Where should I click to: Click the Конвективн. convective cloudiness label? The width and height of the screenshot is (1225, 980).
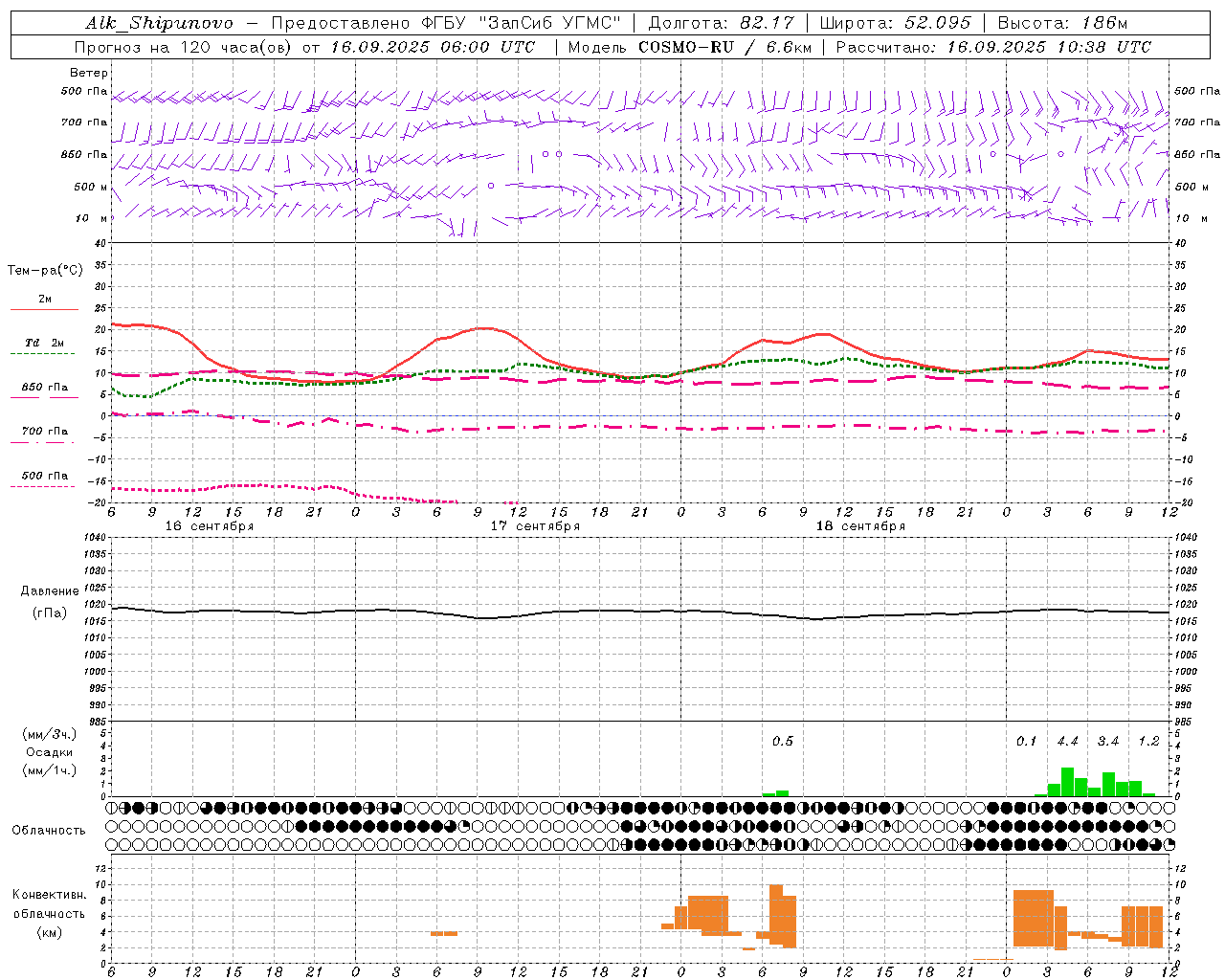pyautogui.click(x=50, y=895)
